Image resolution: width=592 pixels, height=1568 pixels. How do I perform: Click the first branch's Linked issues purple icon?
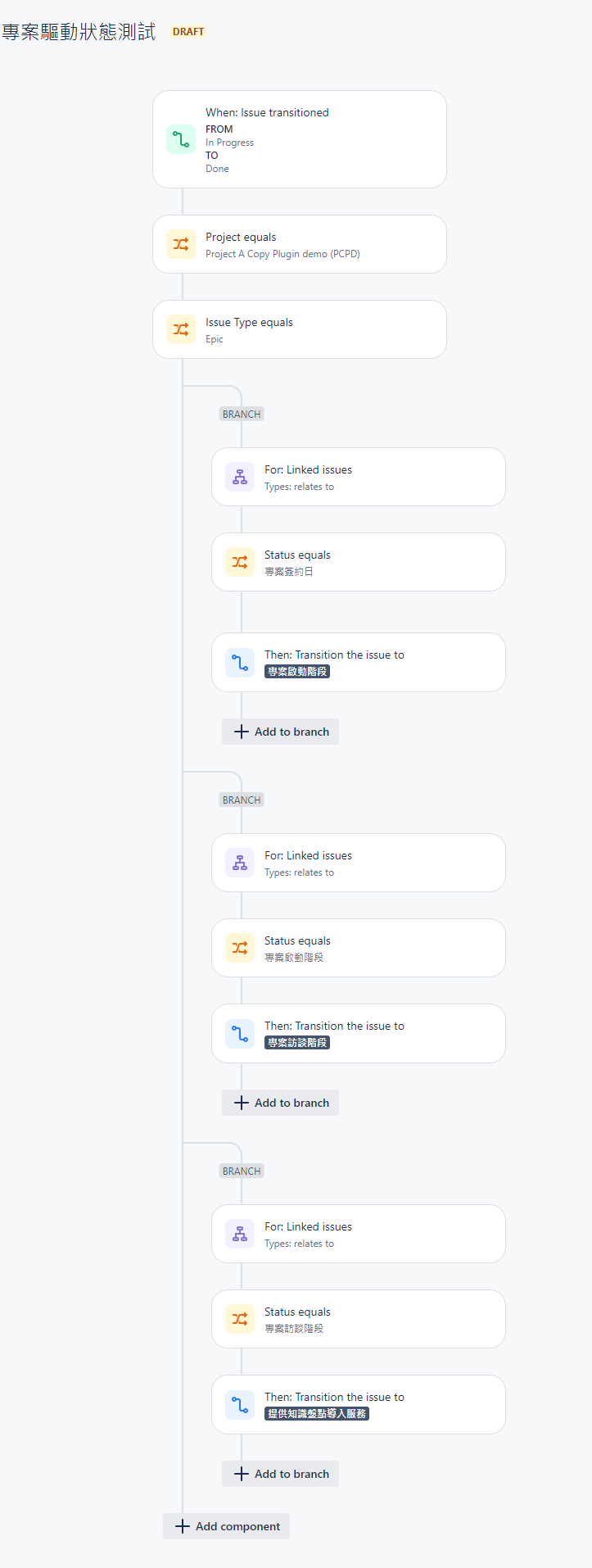tap(240, 477)
